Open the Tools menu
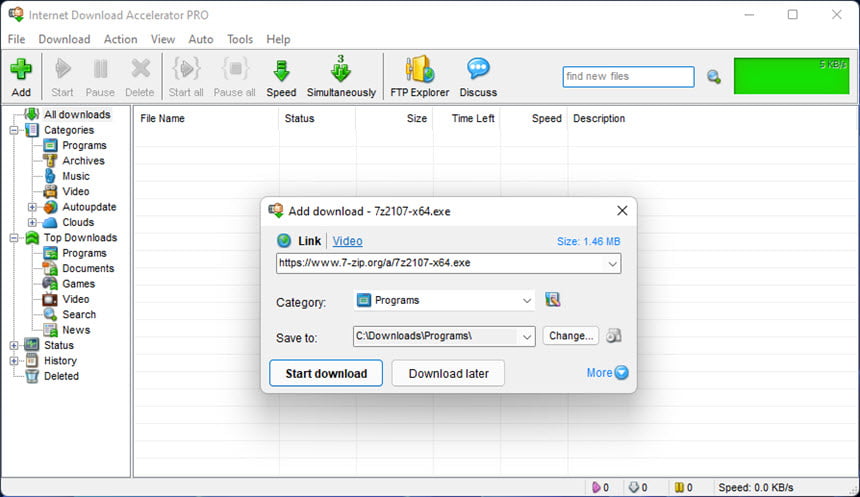The width and height of the screenshot is (860, 497). click(x=240, y=39)
